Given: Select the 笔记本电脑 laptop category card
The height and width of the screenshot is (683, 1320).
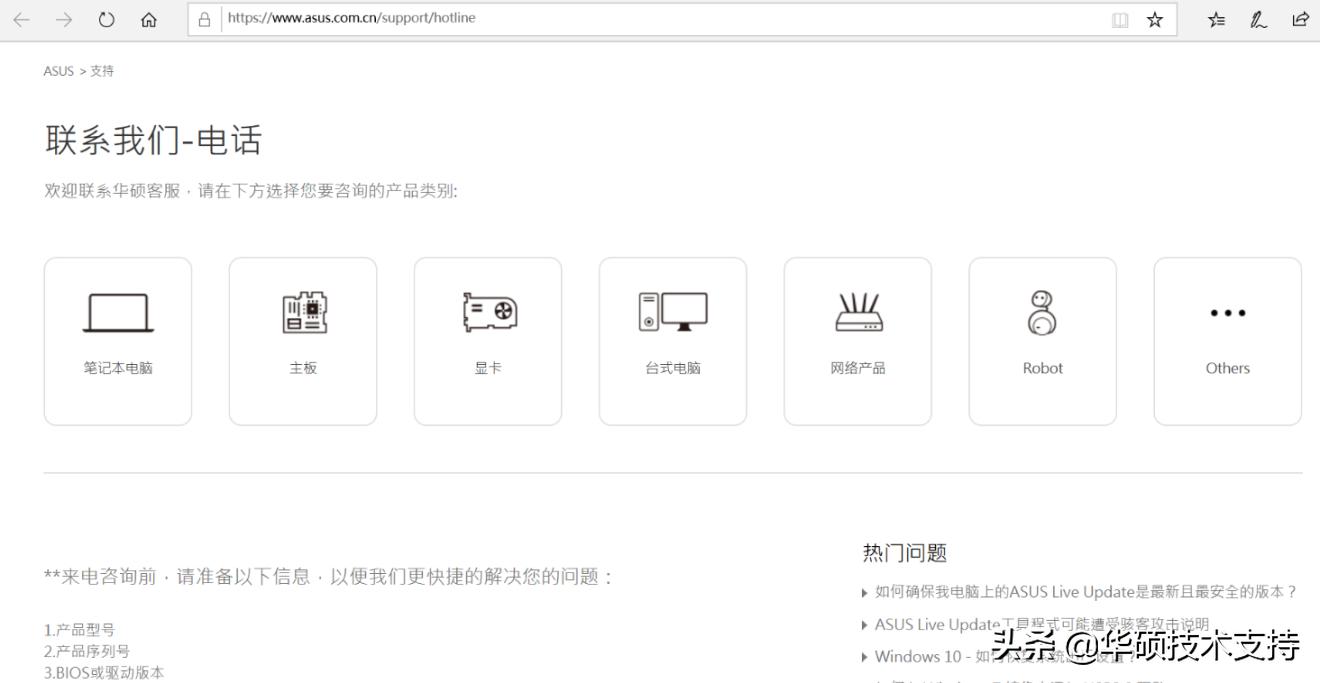Looking at the screenshot, I should click(x=117, y=340).
